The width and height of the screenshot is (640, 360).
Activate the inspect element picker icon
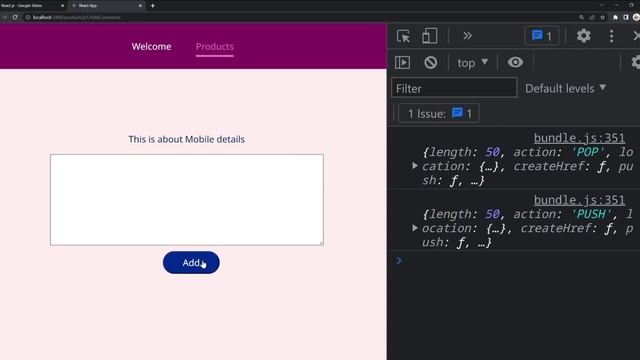[403, 36]
